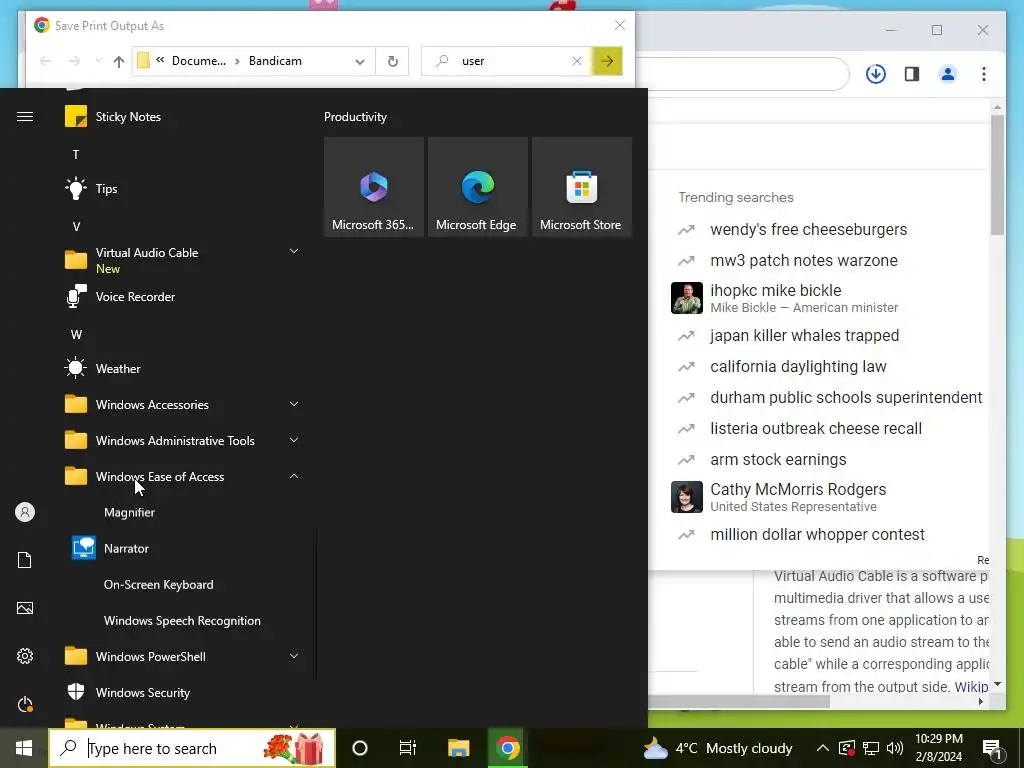Collapse the Windows Ease of Access folder
Screen dimensions: 1024x768
(294, 476)
